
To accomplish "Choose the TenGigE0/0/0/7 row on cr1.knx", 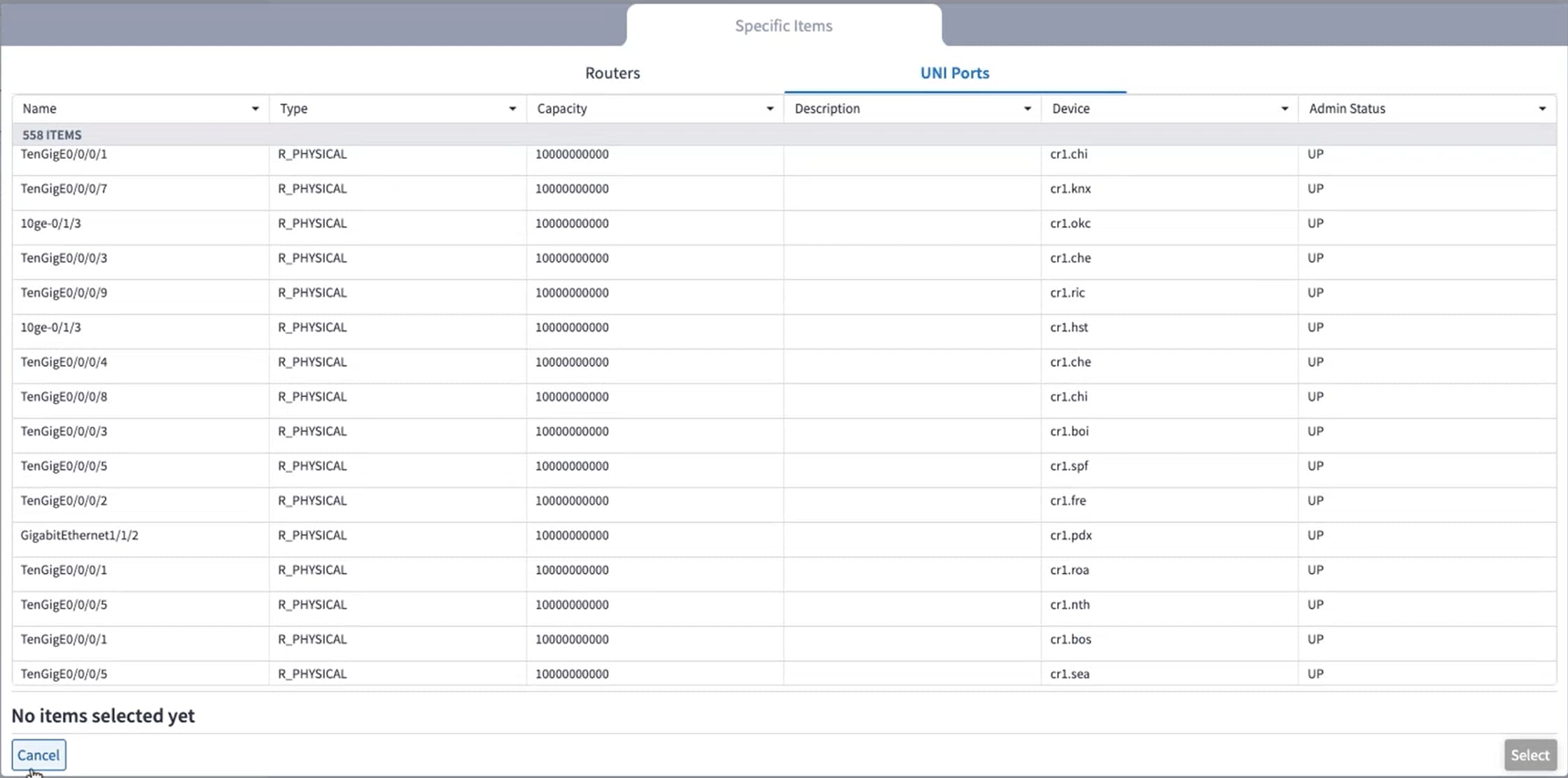I will tap(784, 189).
